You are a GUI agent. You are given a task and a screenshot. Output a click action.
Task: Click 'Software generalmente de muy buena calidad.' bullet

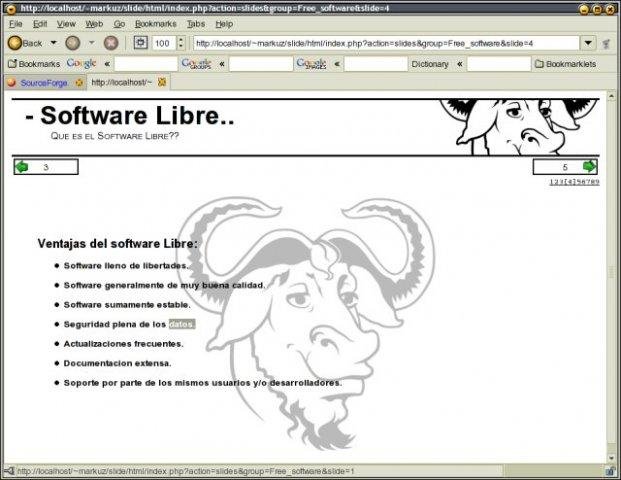pyautogui.click(x=164, y=285)
